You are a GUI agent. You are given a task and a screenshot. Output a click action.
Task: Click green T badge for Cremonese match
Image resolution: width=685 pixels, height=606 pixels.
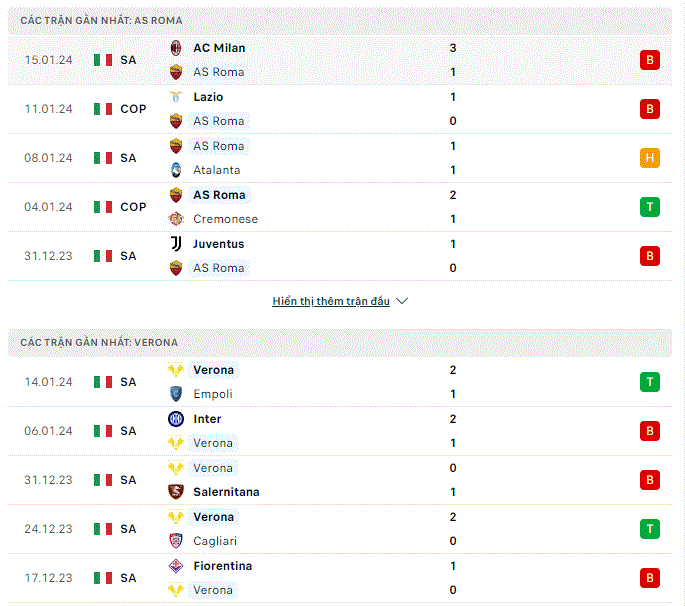click(x=650, y=207)
